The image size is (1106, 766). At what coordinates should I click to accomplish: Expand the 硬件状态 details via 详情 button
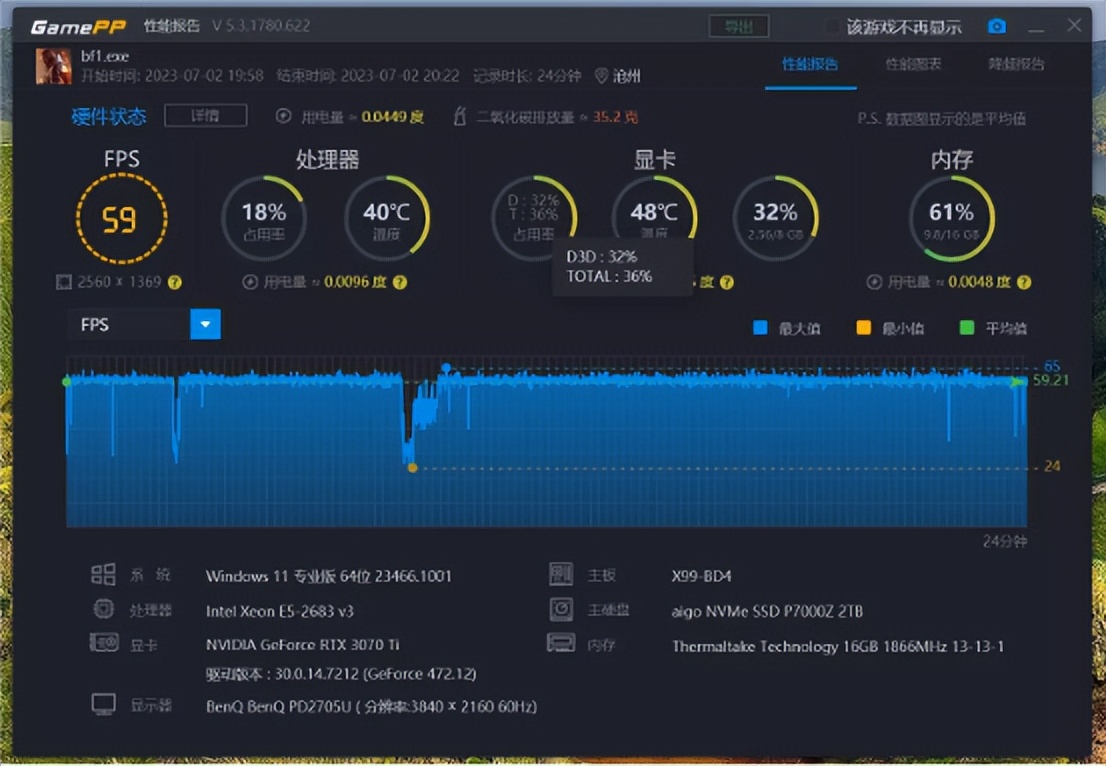205,116
